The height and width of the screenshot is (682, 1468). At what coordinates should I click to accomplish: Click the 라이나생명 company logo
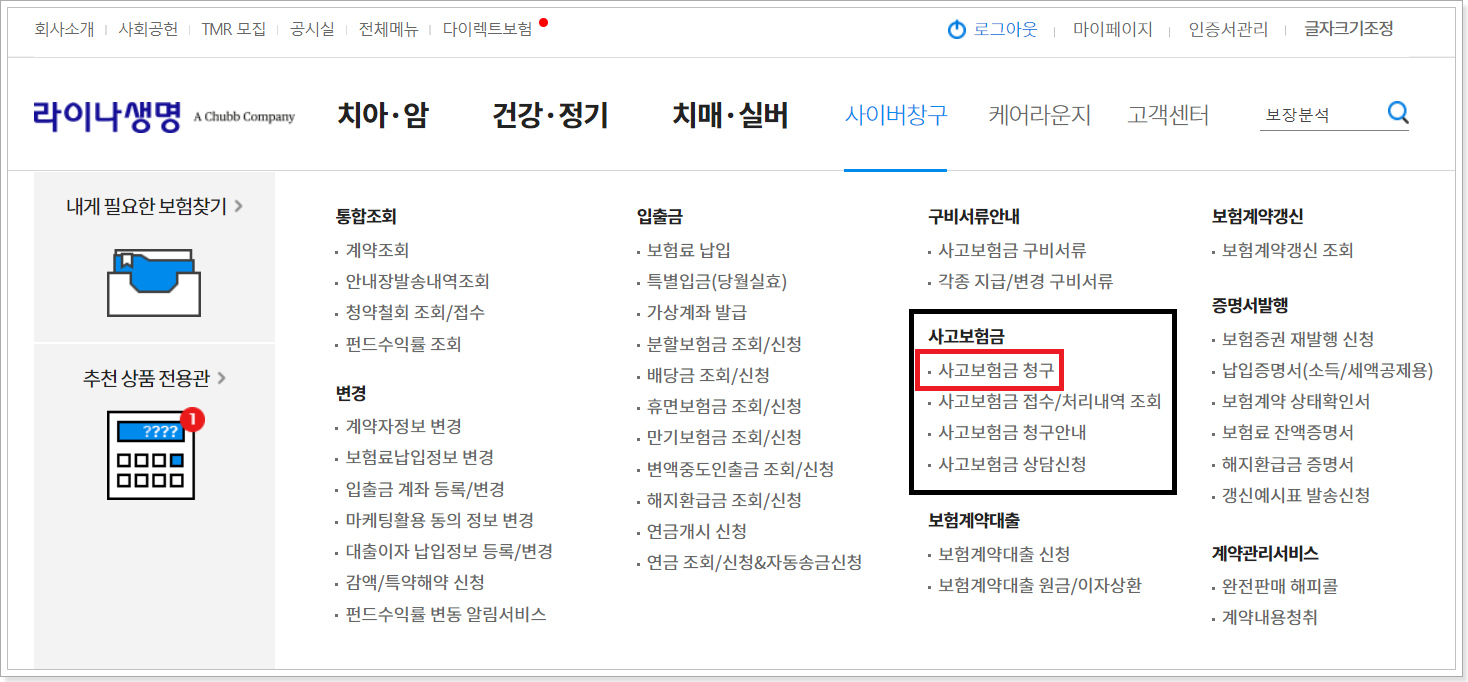106,114
